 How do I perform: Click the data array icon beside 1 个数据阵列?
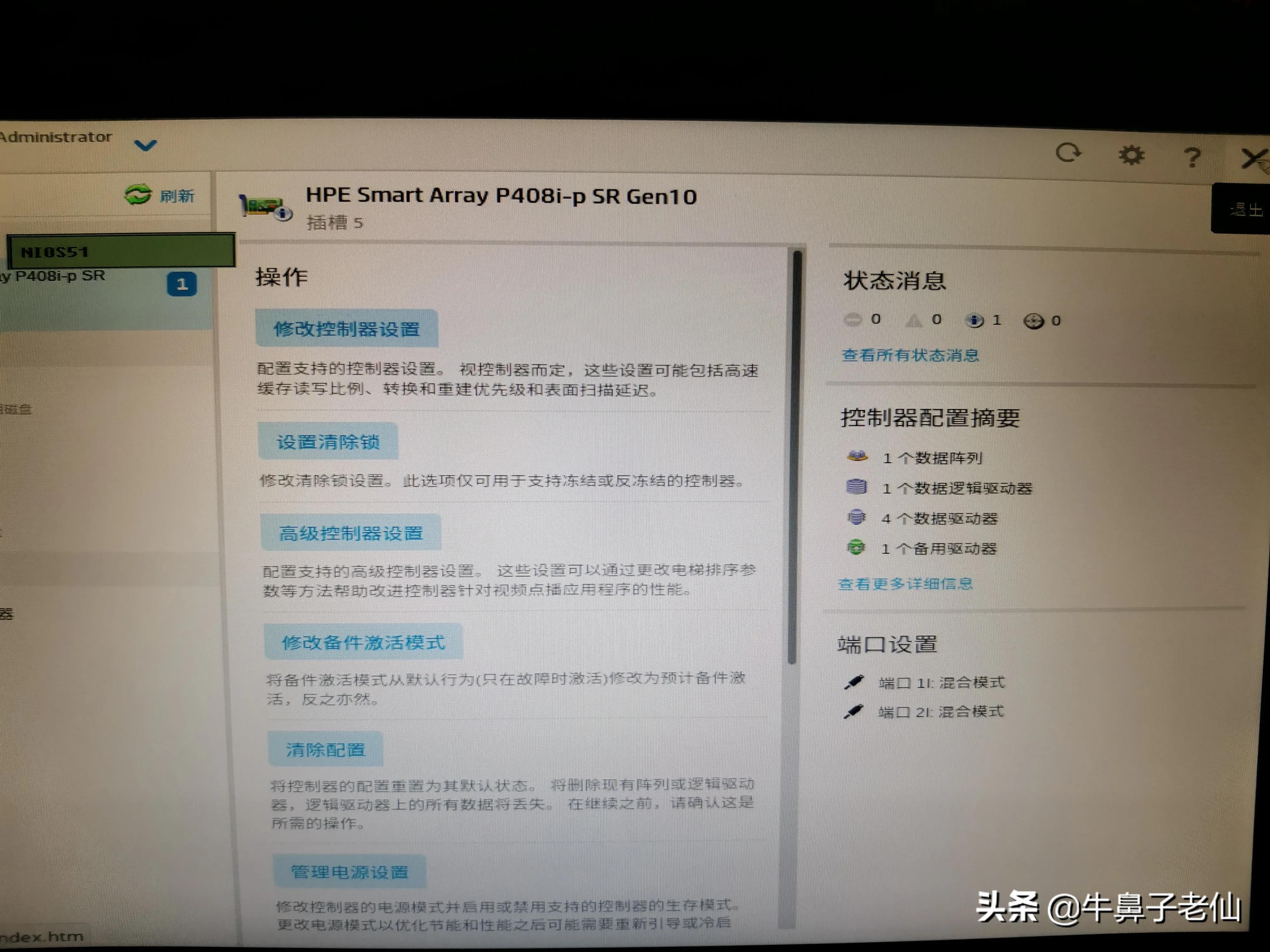[857, 457]
